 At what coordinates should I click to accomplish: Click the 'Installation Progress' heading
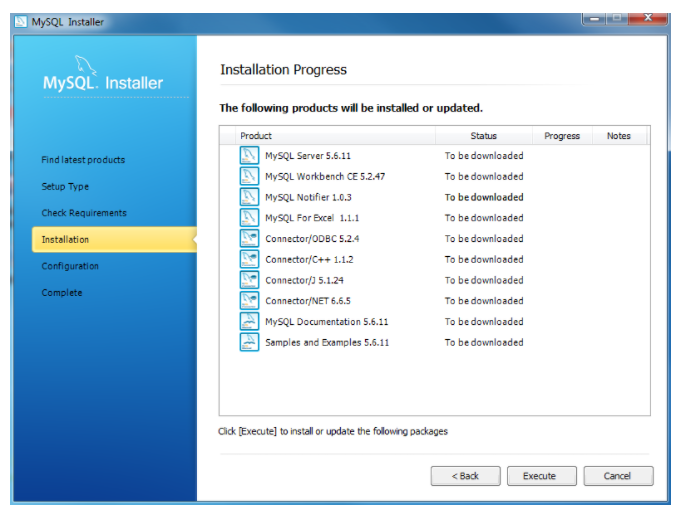pyautogui.click(x=283, y=70)
